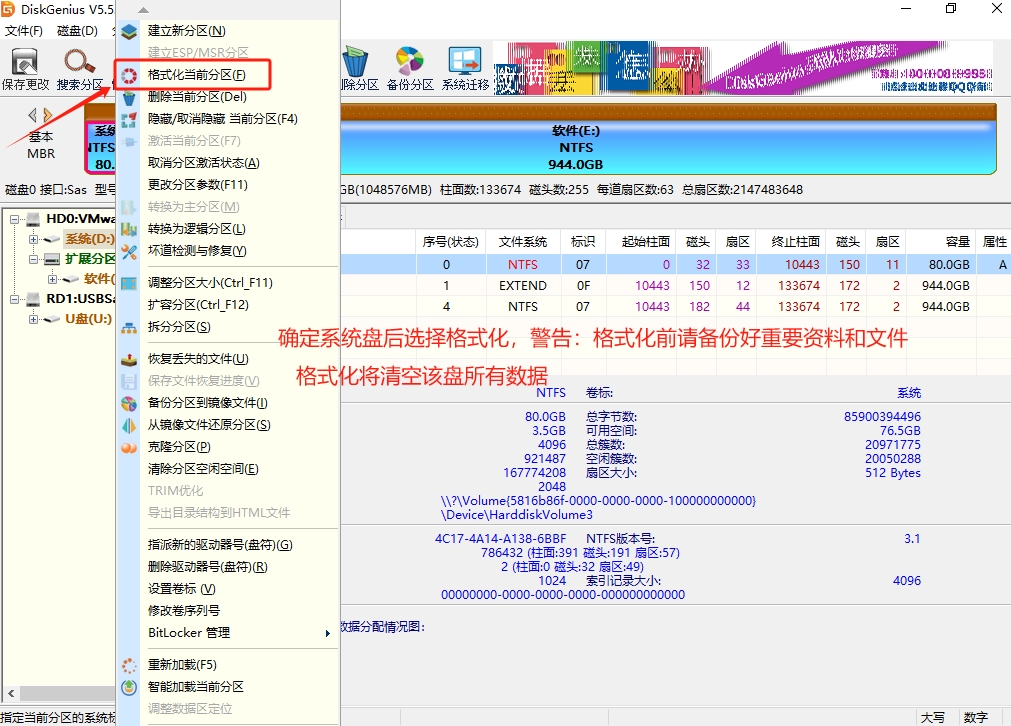Select U盘(U:) in the disk tree
This screenshot has height=726, width=1011.
click(x=88, y=319)
